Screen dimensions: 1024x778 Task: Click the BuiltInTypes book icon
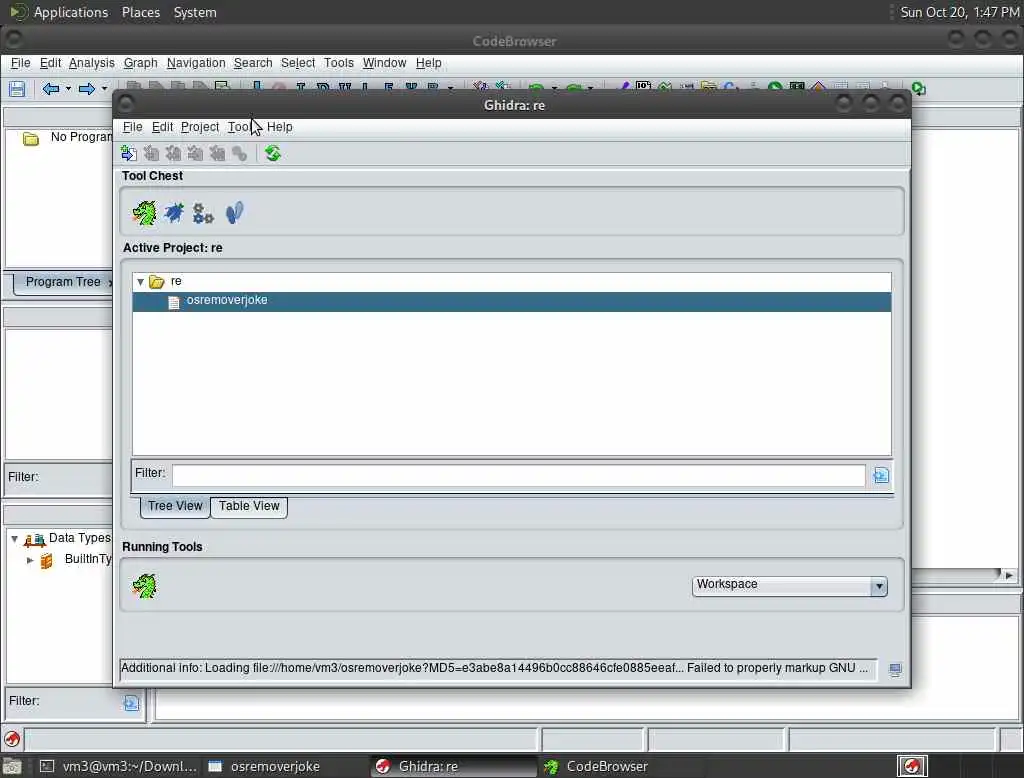46,560
